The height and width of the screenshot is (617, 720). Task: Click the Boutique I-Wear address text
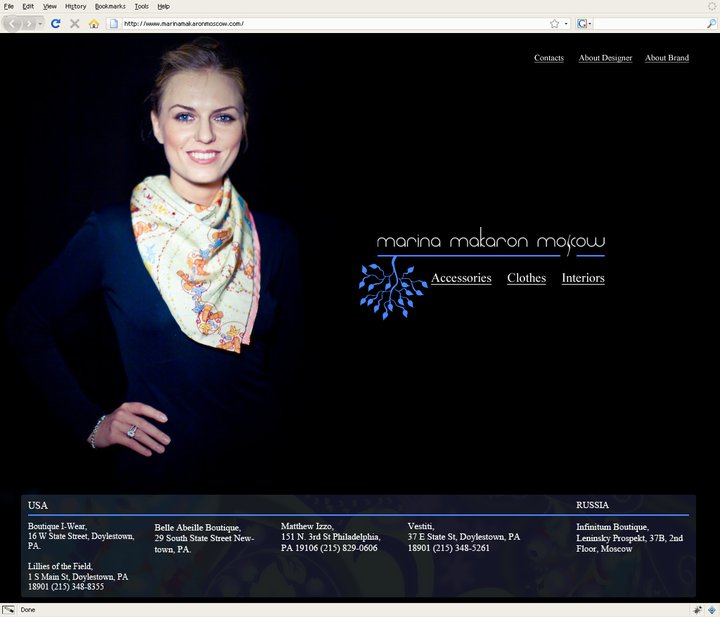click(81, 536)
